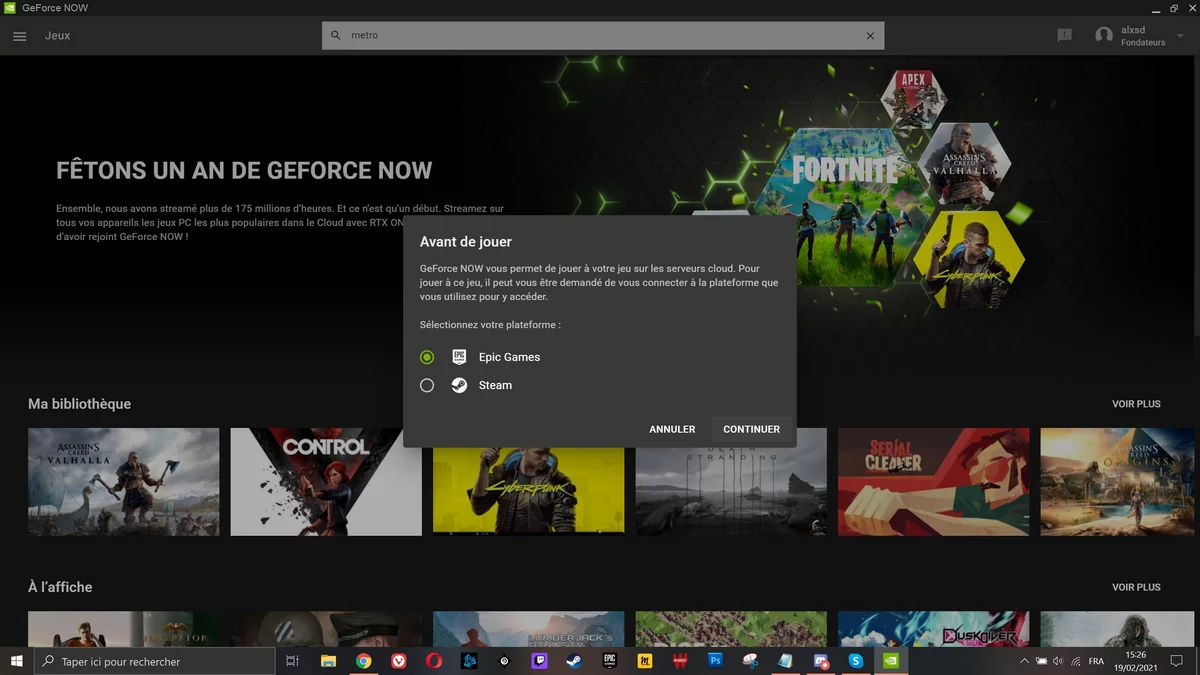The height and width of the screenshot is (675, 1200).
Task: Open the Lumberjack's Dynasty tile
Action: pos(528,629)
